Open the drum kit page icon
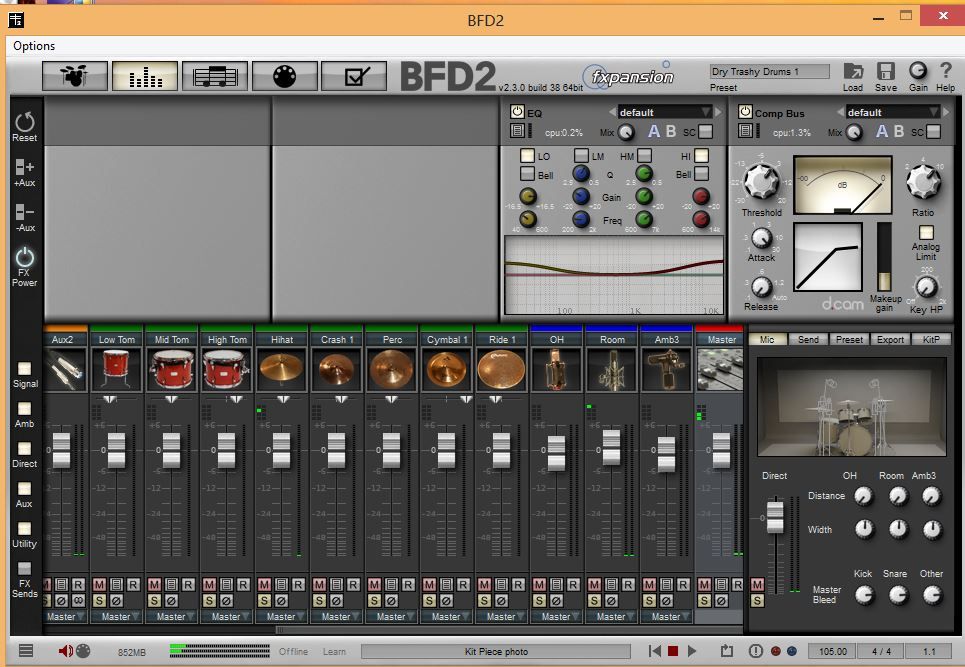 click(75, 76)
